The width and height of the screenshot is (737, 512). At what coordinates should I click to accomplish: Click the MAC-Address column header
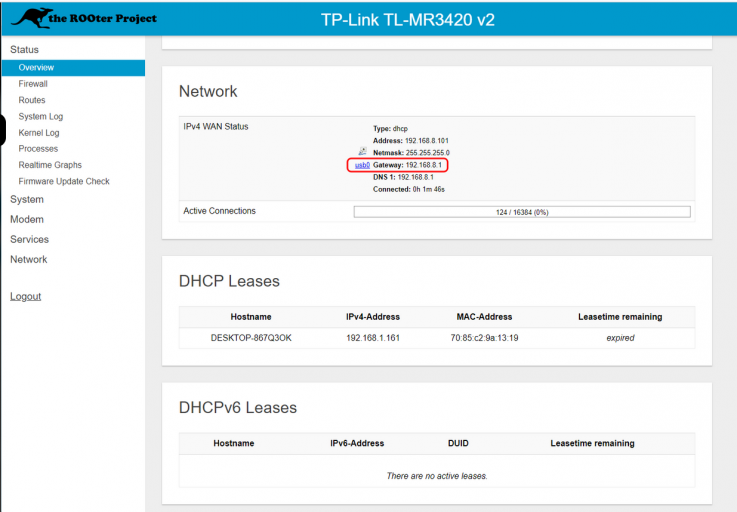coord(484,317)
